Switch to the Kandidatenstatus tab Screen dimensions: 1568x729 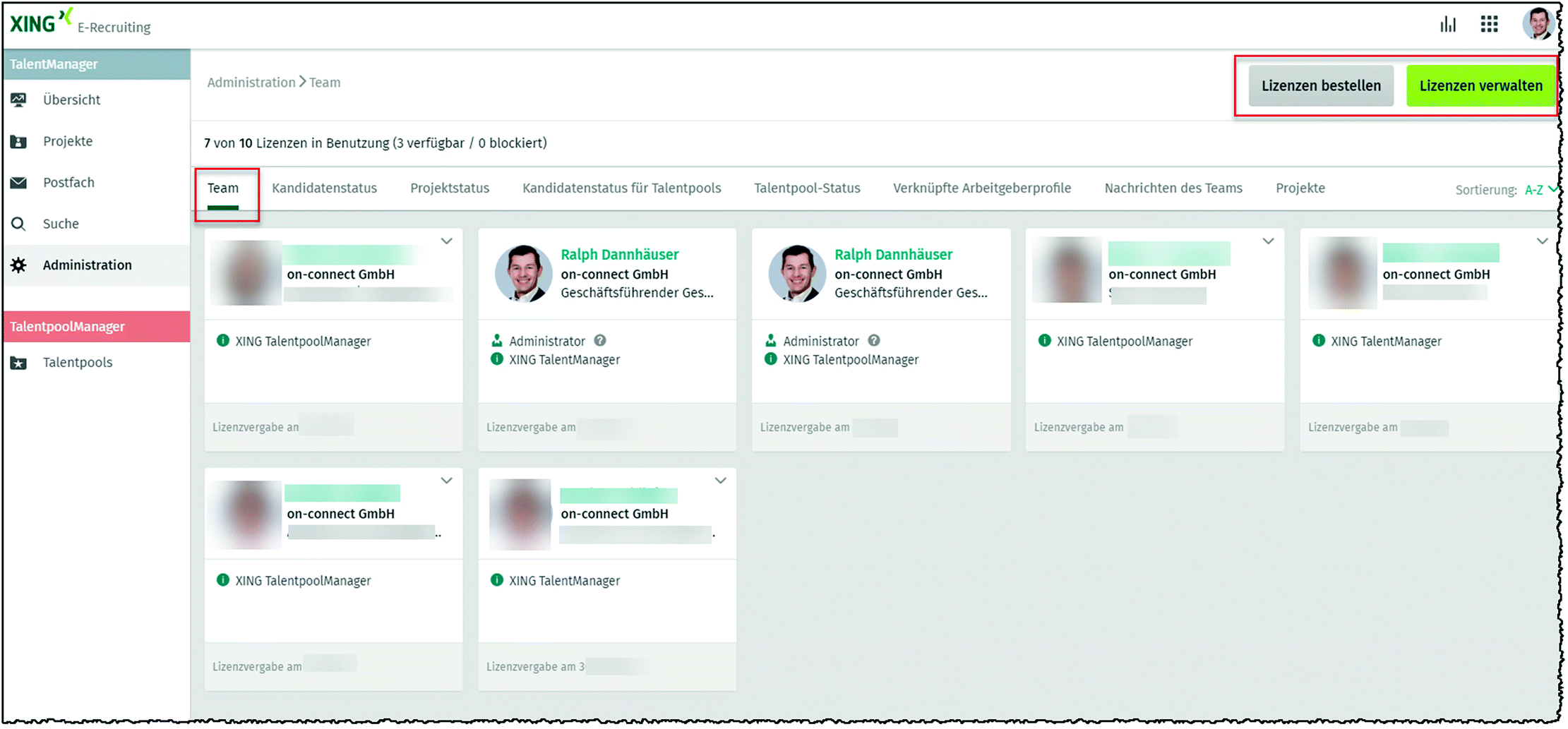coord(324,188)
